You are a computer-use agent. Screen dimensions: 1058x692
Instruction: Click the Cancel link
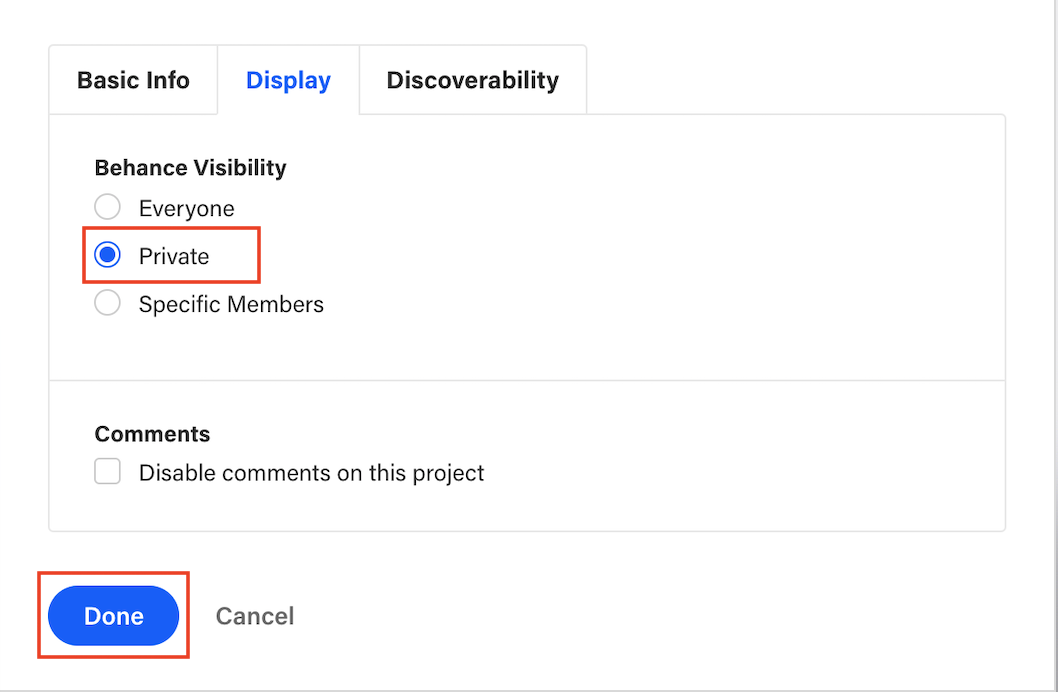click(255, 616)
